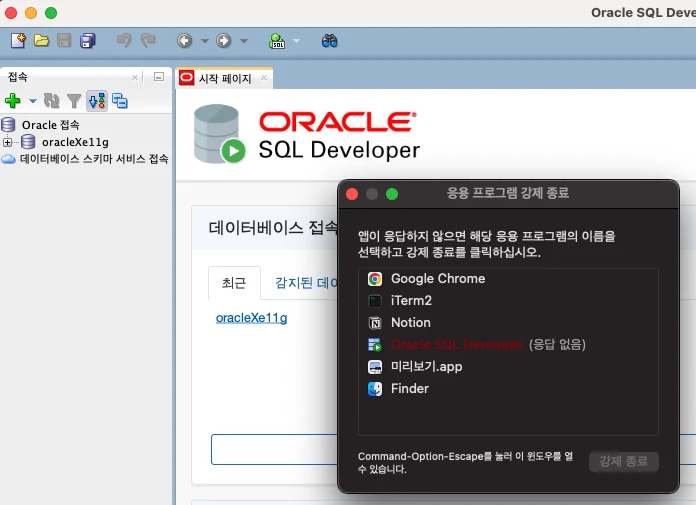Click the Back navigation arrow
This screenshot has width=696, height=505.
click(185, 41)
